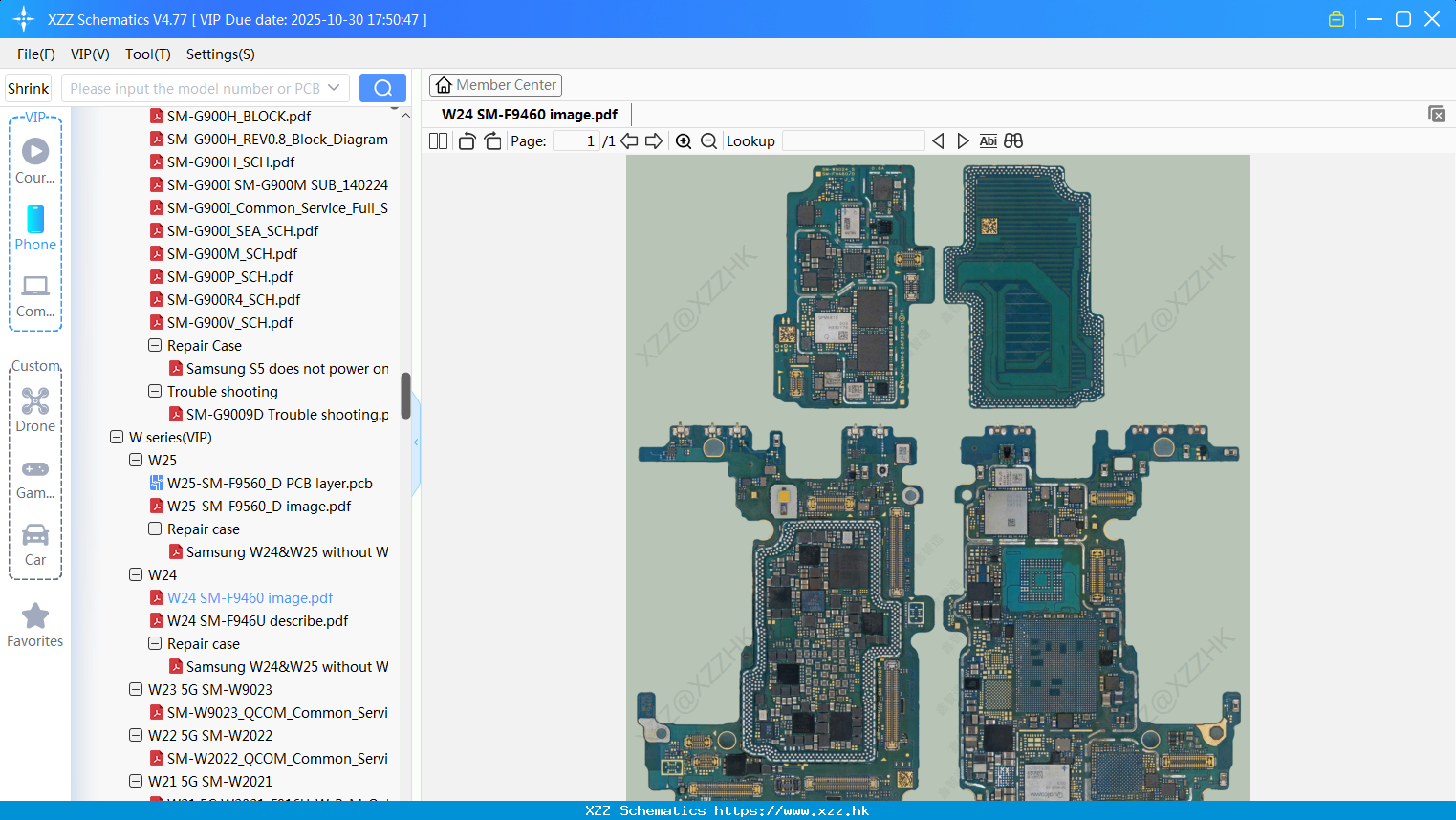Collapse the Trouble shooting folder

tap(155, 391)
